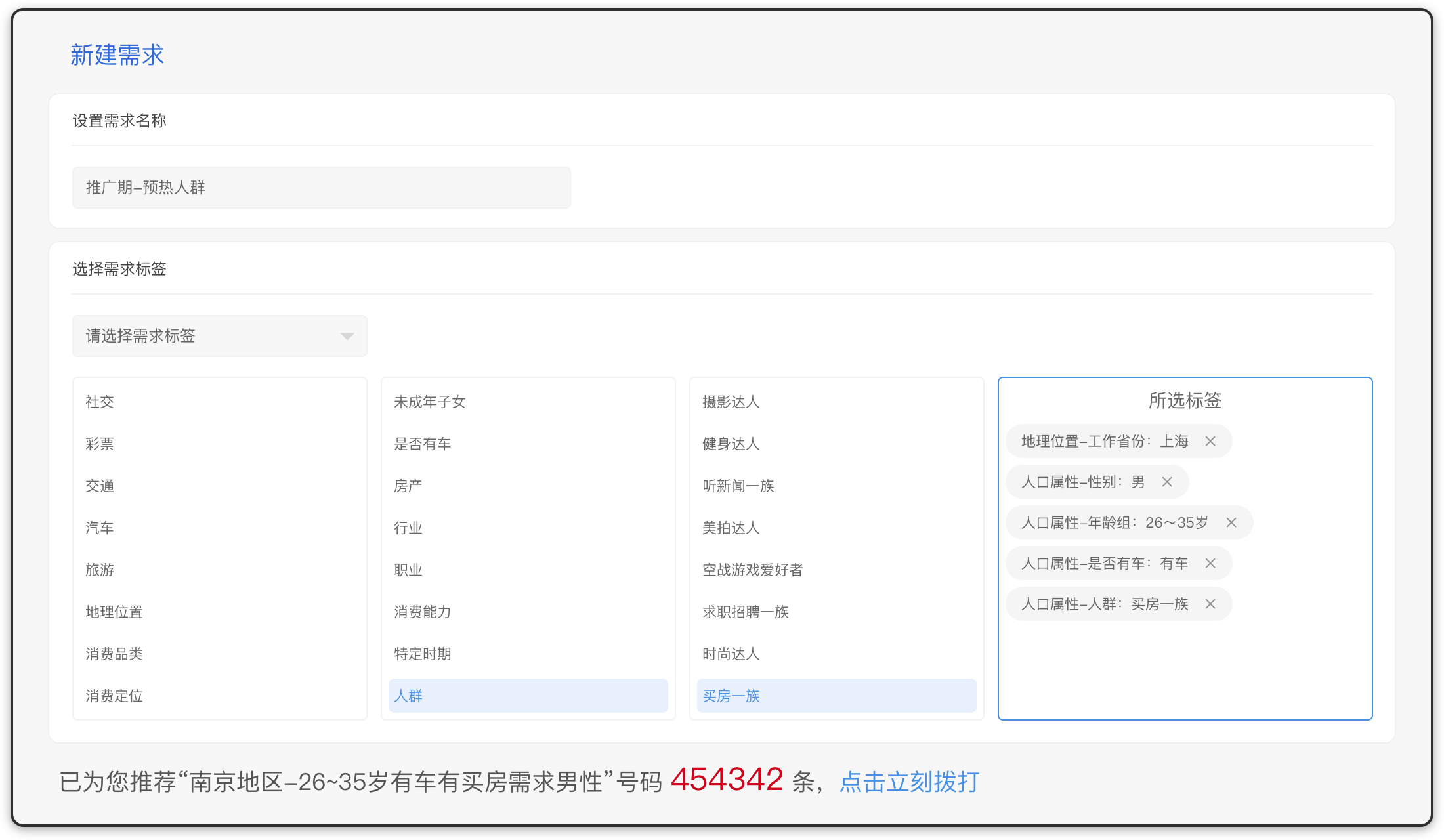Click the 新建需求 page title

pos(117,55)
